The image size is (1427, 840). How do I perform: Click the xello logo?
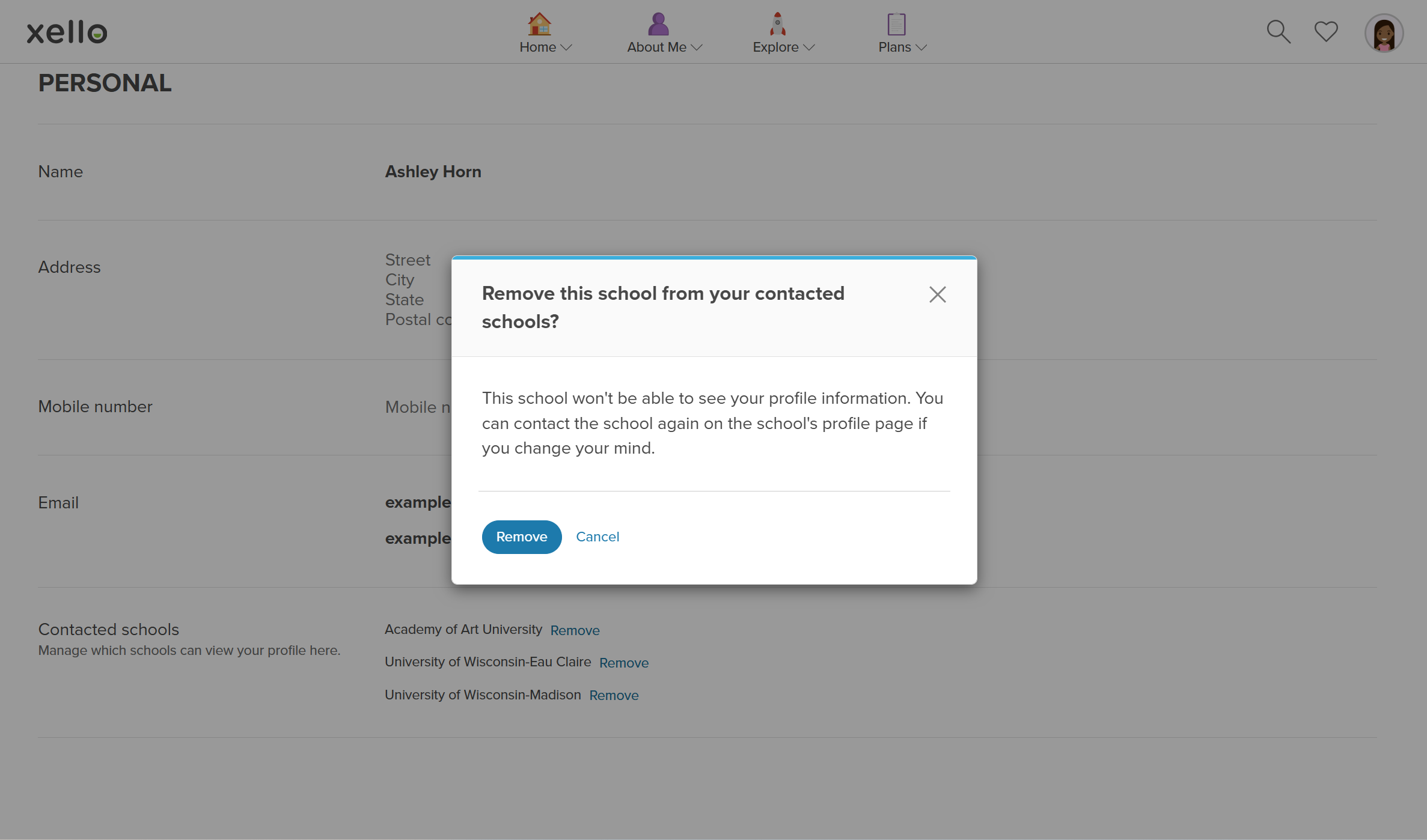(x=67, y=32)
